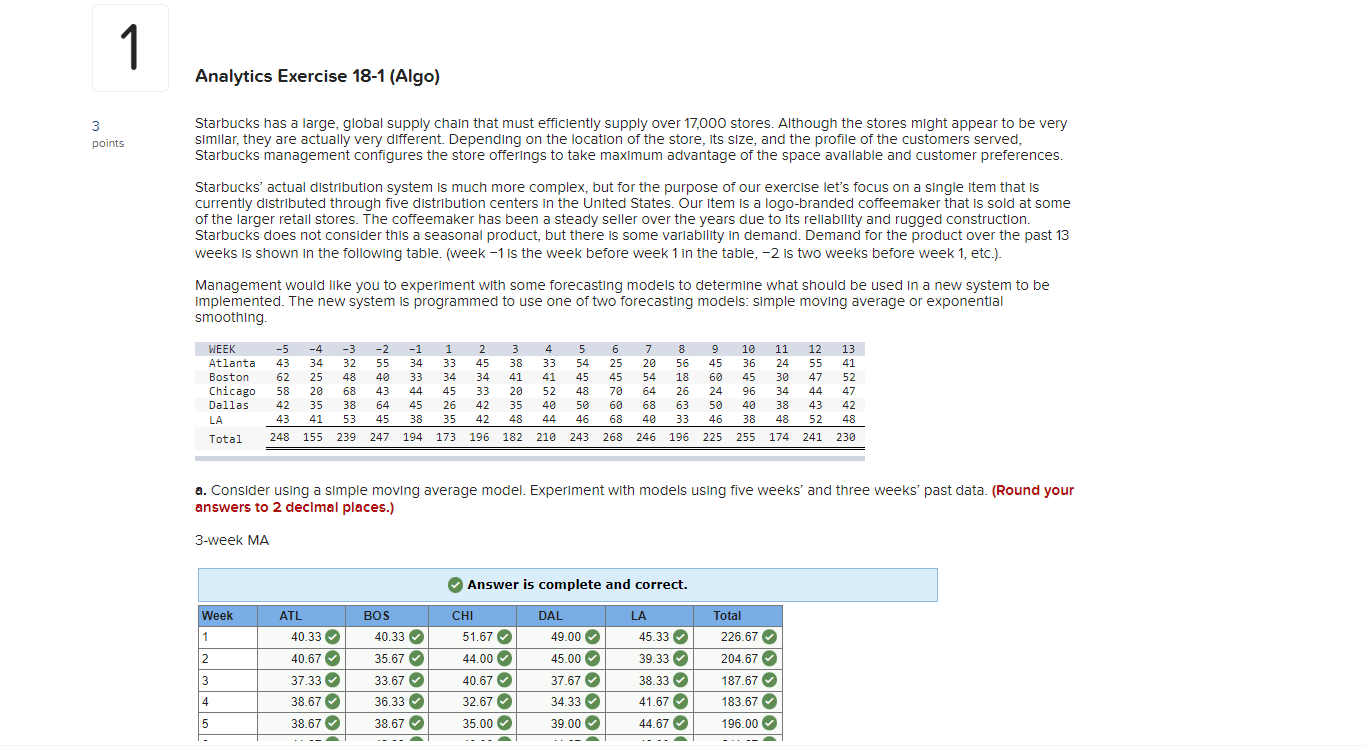Click the question number 1 card

point(130,47)
